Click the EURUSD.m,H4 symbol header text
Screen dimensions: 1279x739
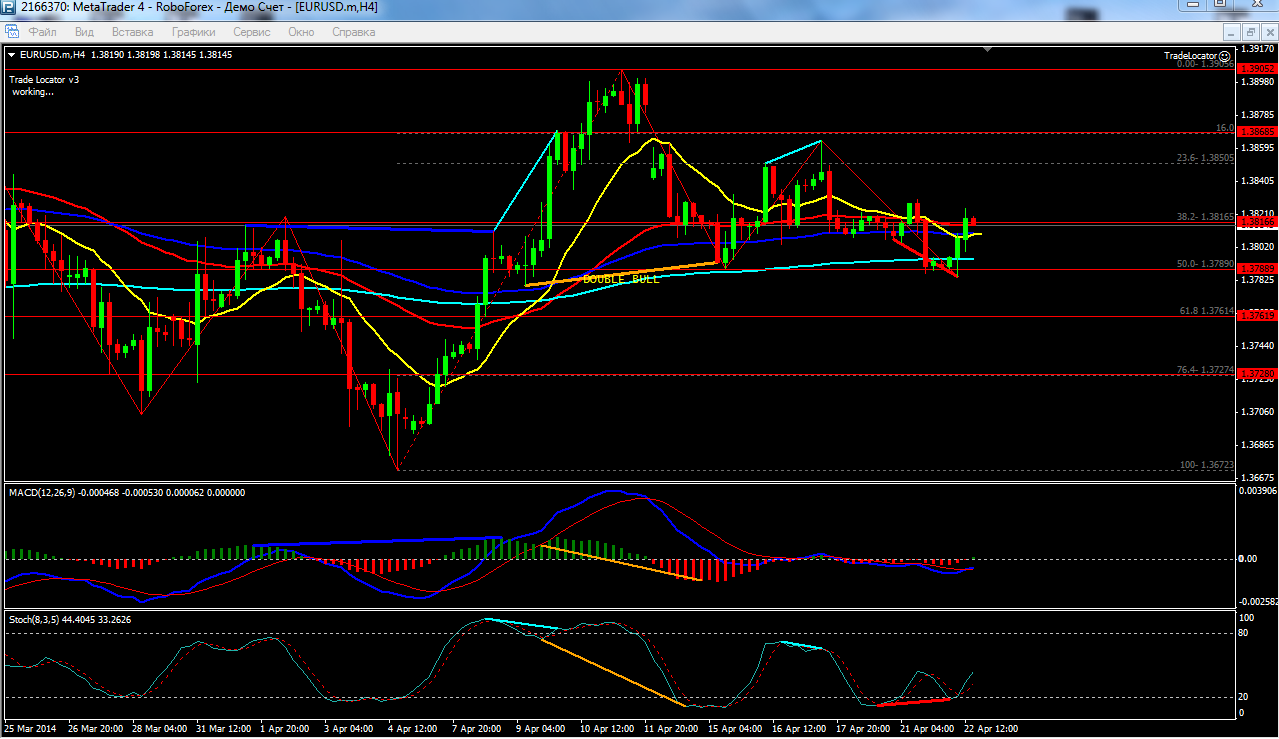pyautogui.click(x=52, y=54)
